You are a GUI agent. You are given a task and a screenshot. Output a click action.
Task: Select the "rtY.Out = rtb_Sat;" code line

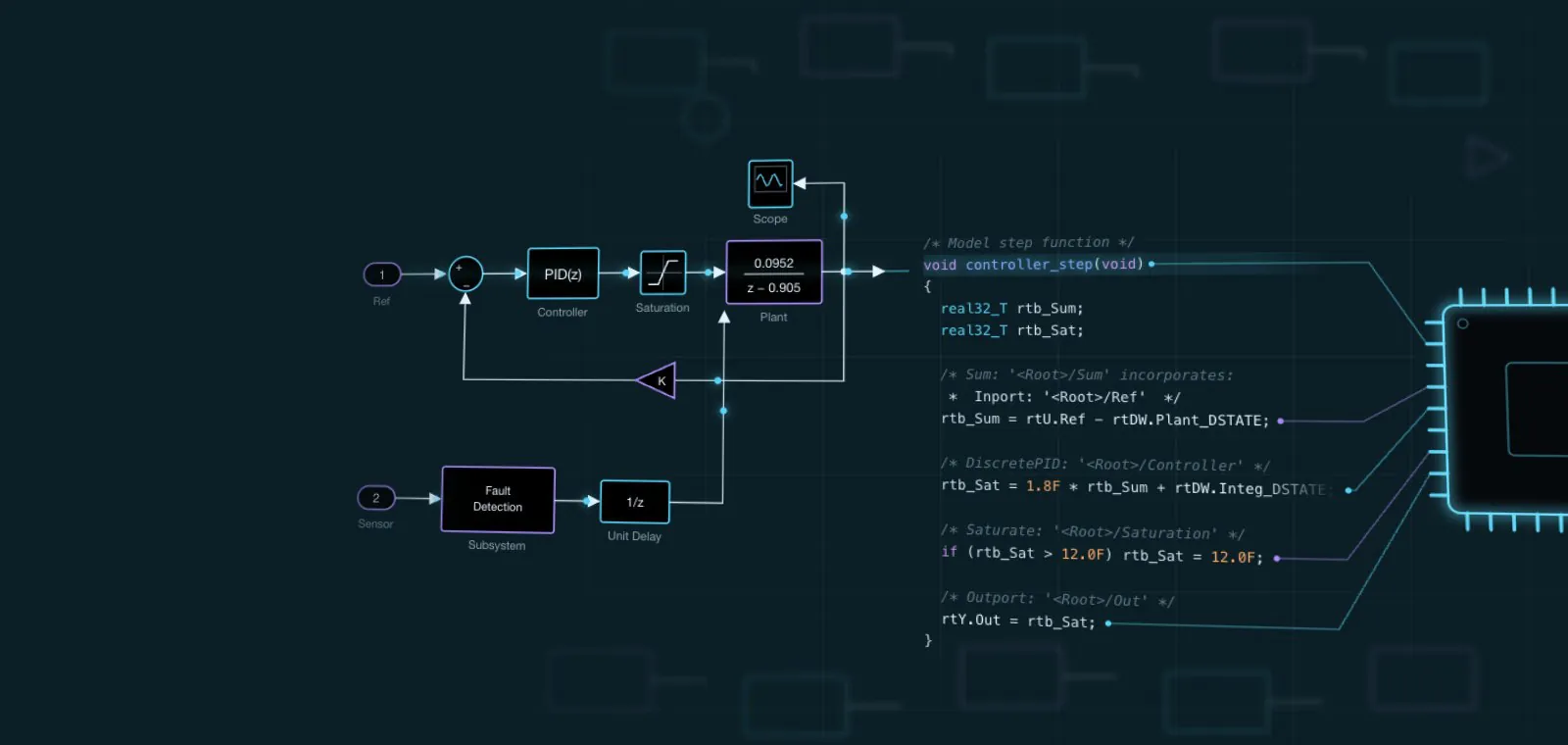tap(1017, 621)
